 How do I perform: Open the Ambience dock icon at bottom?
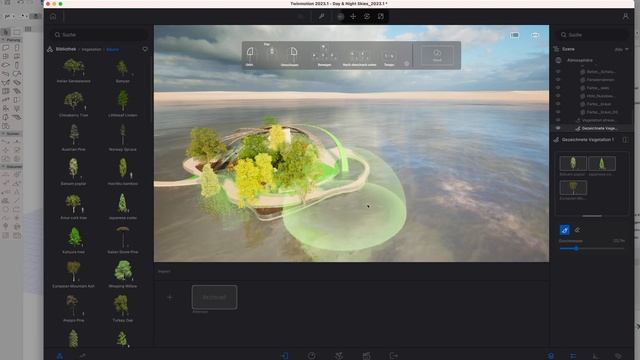click(x=312, y=356)
